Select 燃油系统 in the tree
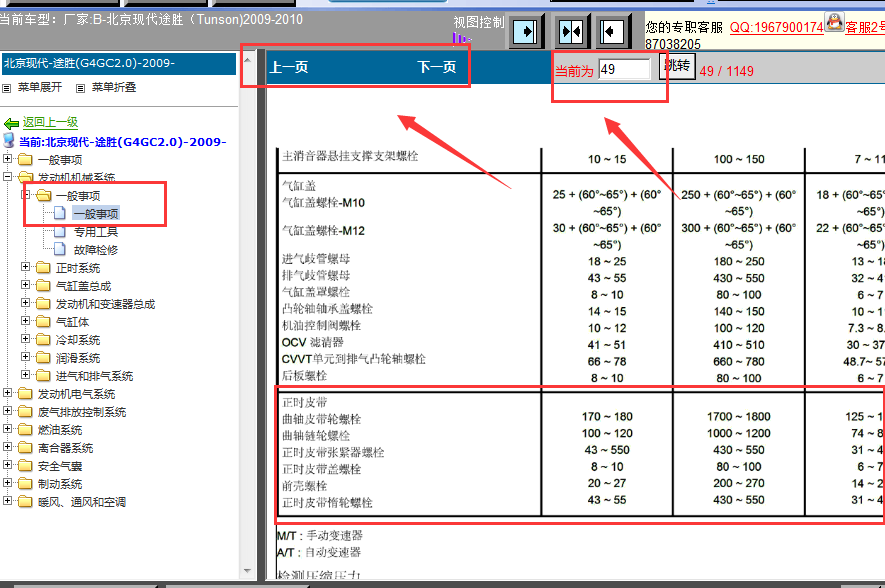885x588 pixels. tap(60, 430)
